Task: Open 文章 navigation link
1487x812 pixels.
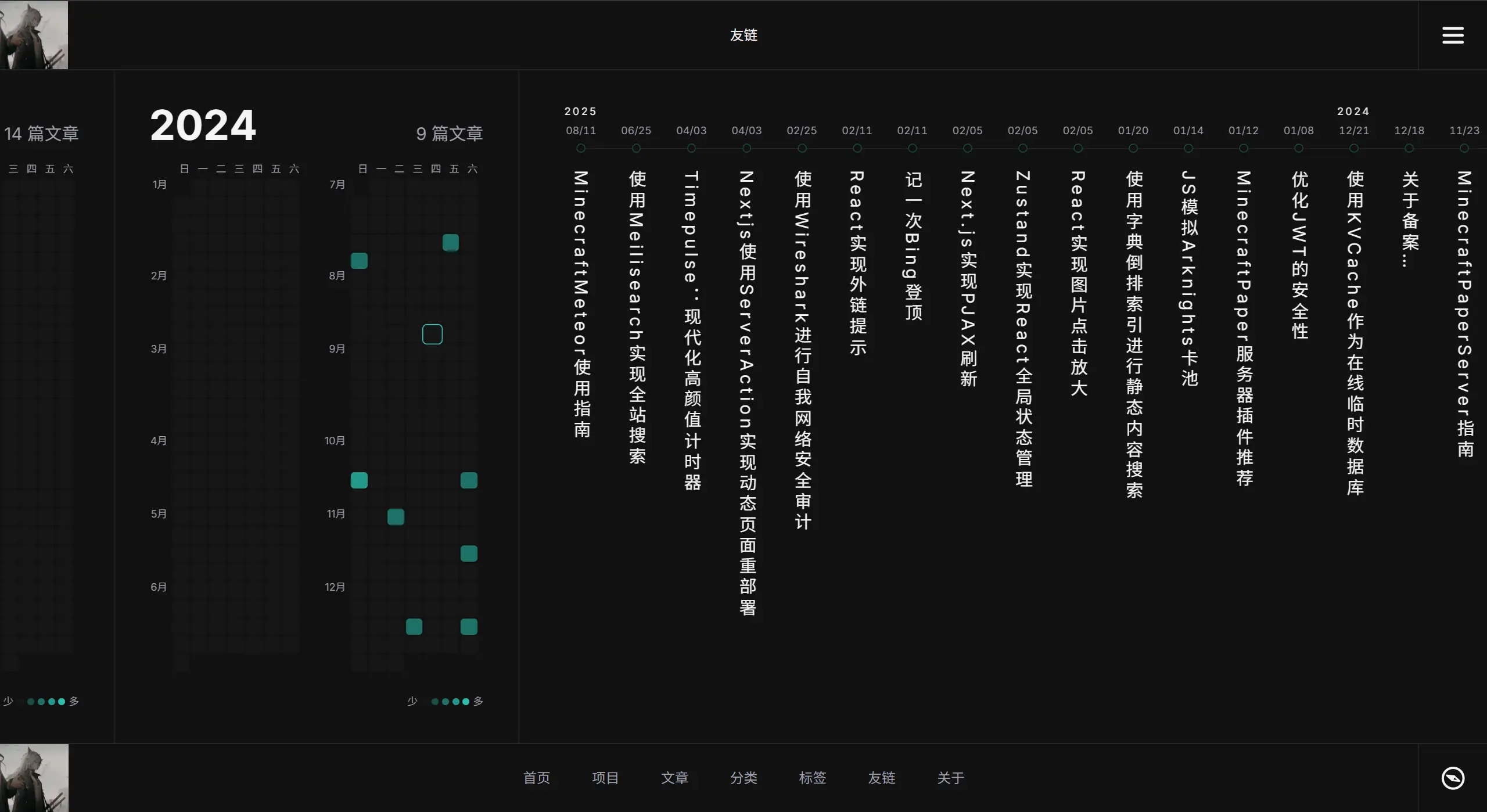Action: pyautogui.click(x=674, y=778)
